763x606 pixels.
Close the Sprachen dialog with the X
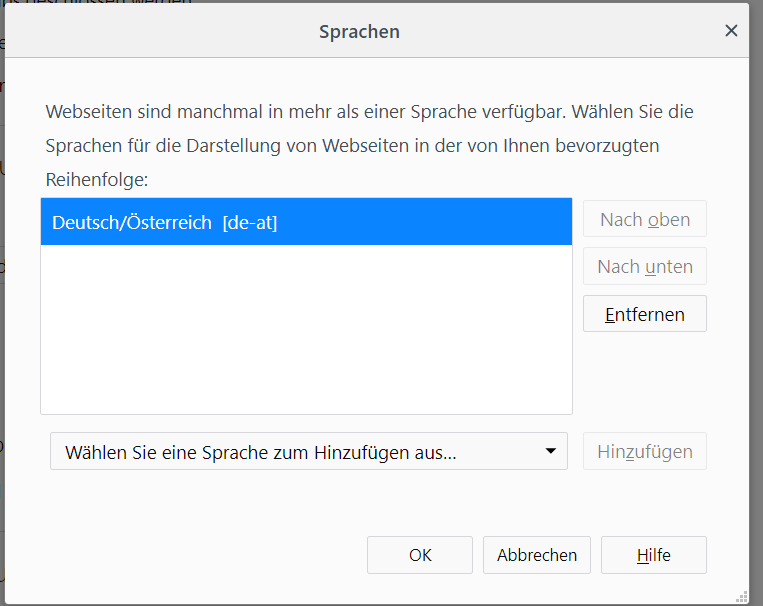(x=731, y=31)
